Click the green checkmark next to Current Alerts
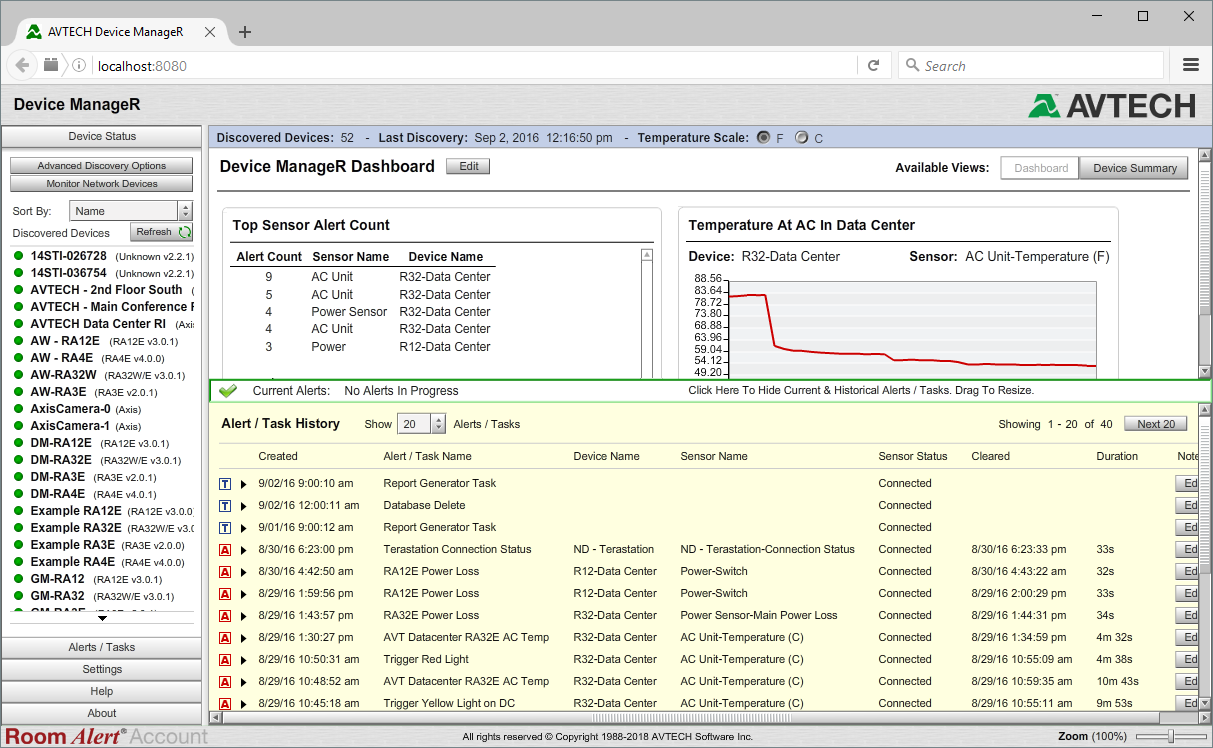This screenshot has height=748, width=1213. 227,390
